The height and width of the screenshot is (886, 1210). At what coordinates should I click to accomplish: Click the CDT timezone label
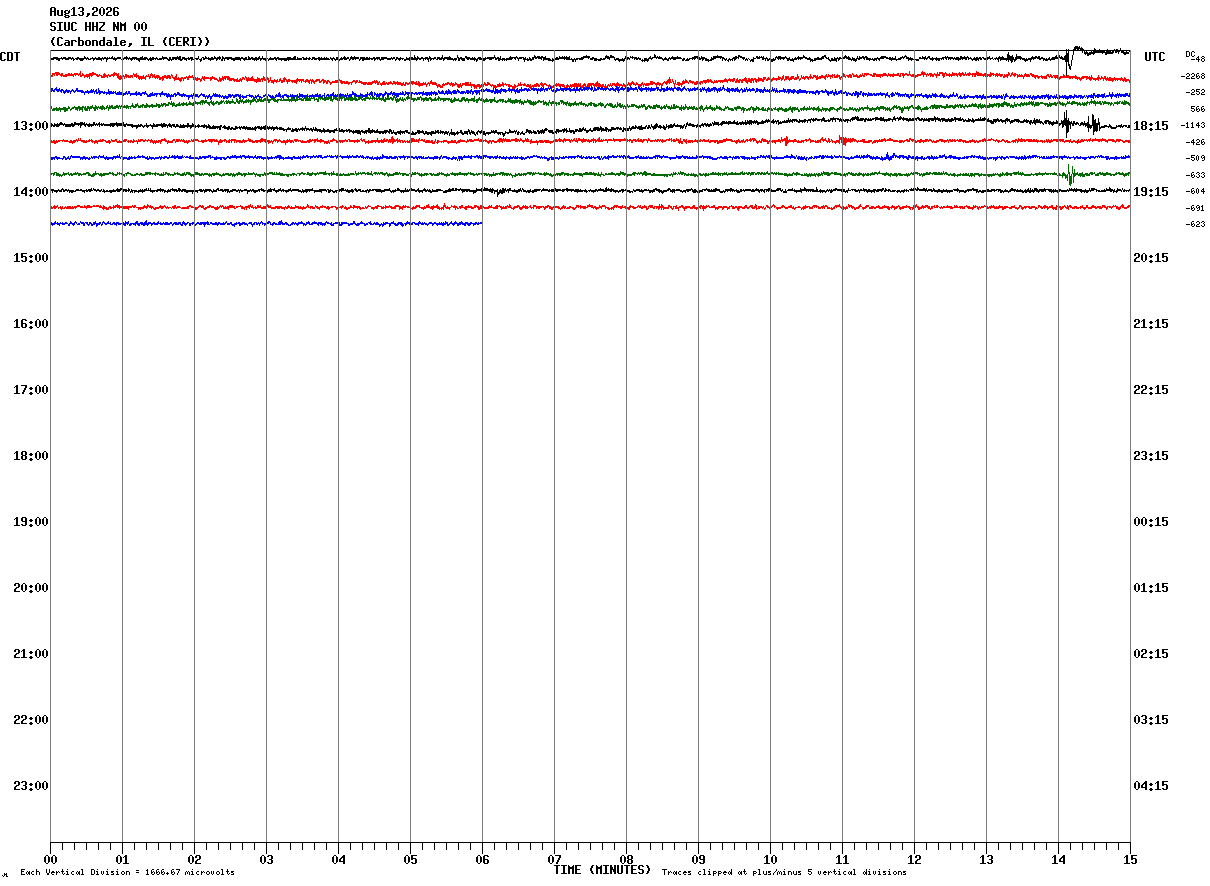tap(10, 57)
